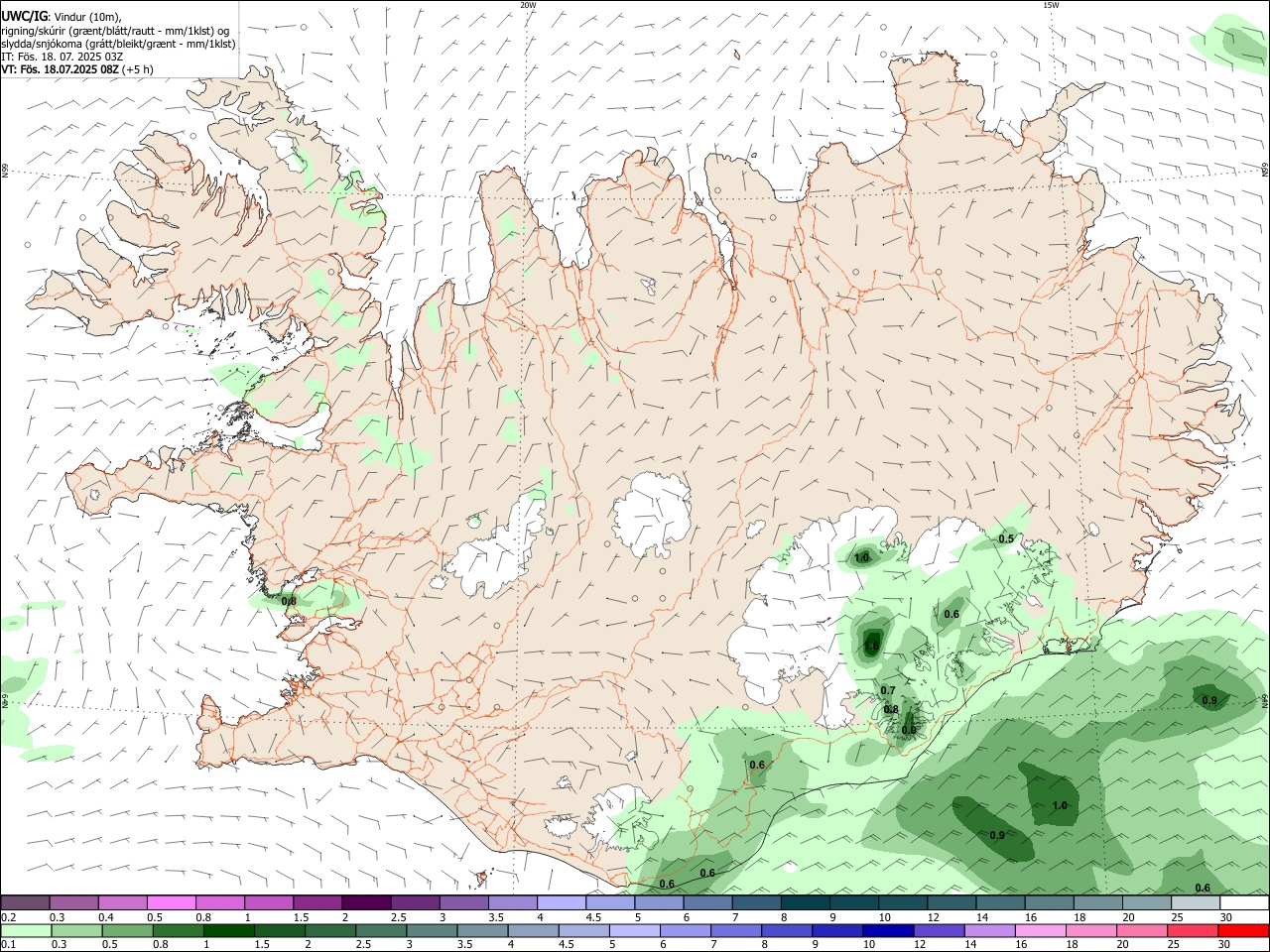Select bright pink upper swatch from 0.5 to 0.8
1270x952 pixels.
point(171,902)
